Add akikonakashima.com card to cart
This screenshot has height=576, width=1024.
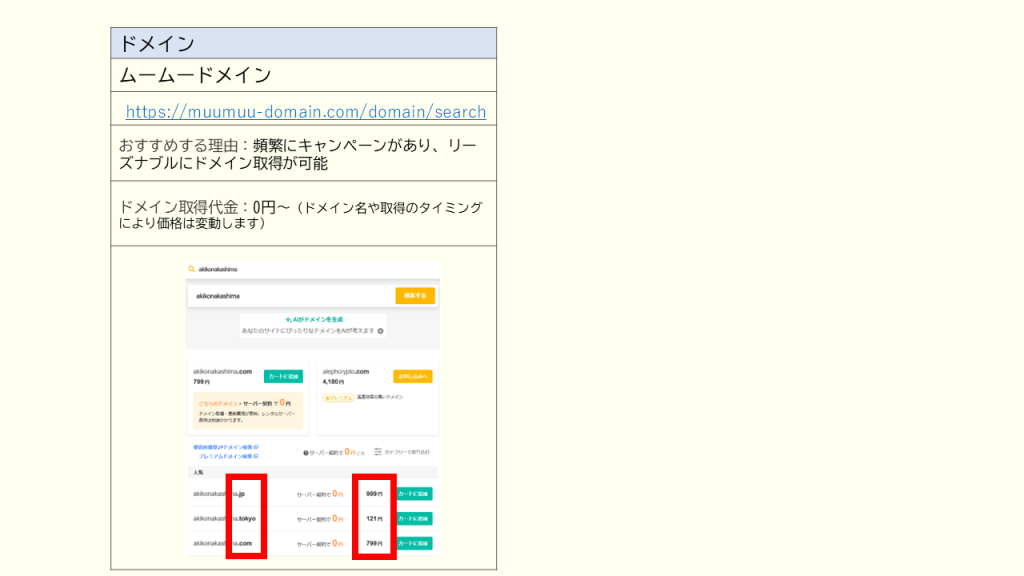(283, 377)
